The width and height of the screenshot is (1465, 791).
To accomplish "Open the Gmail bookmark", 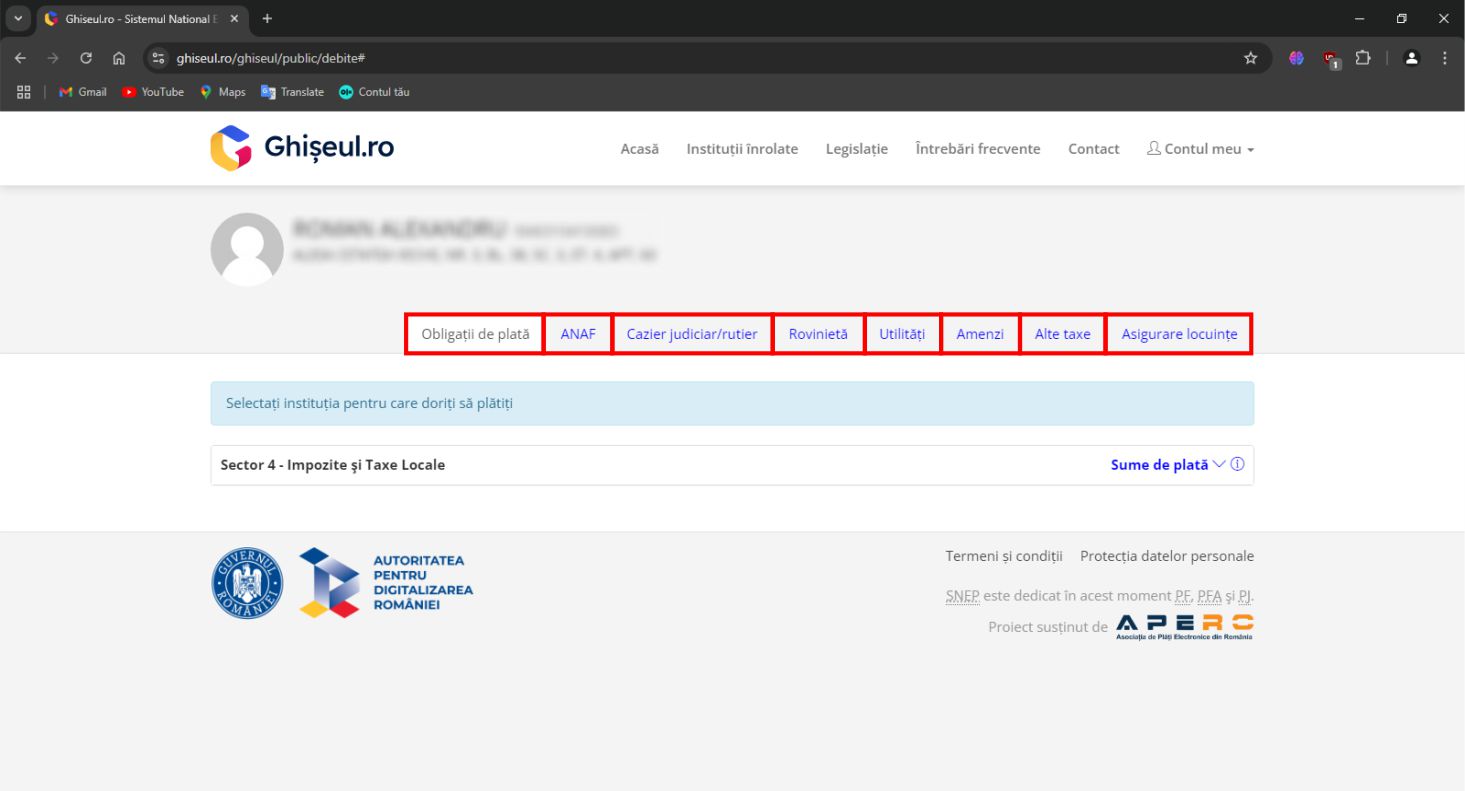I will [x=83, y=92].
